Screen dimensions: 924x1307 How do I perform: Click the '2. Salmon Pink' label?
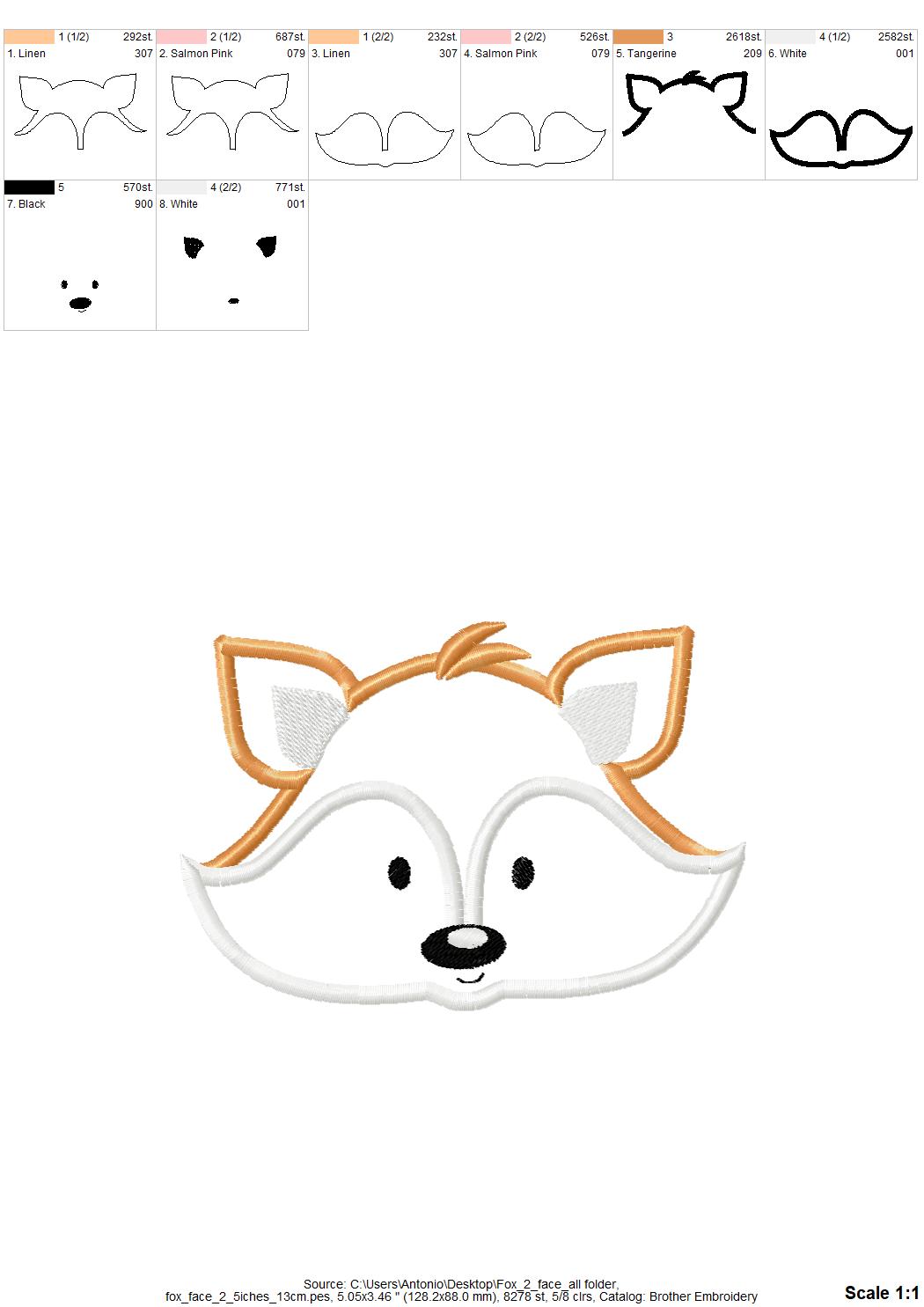pyautogui.click(x=196, y=54)
